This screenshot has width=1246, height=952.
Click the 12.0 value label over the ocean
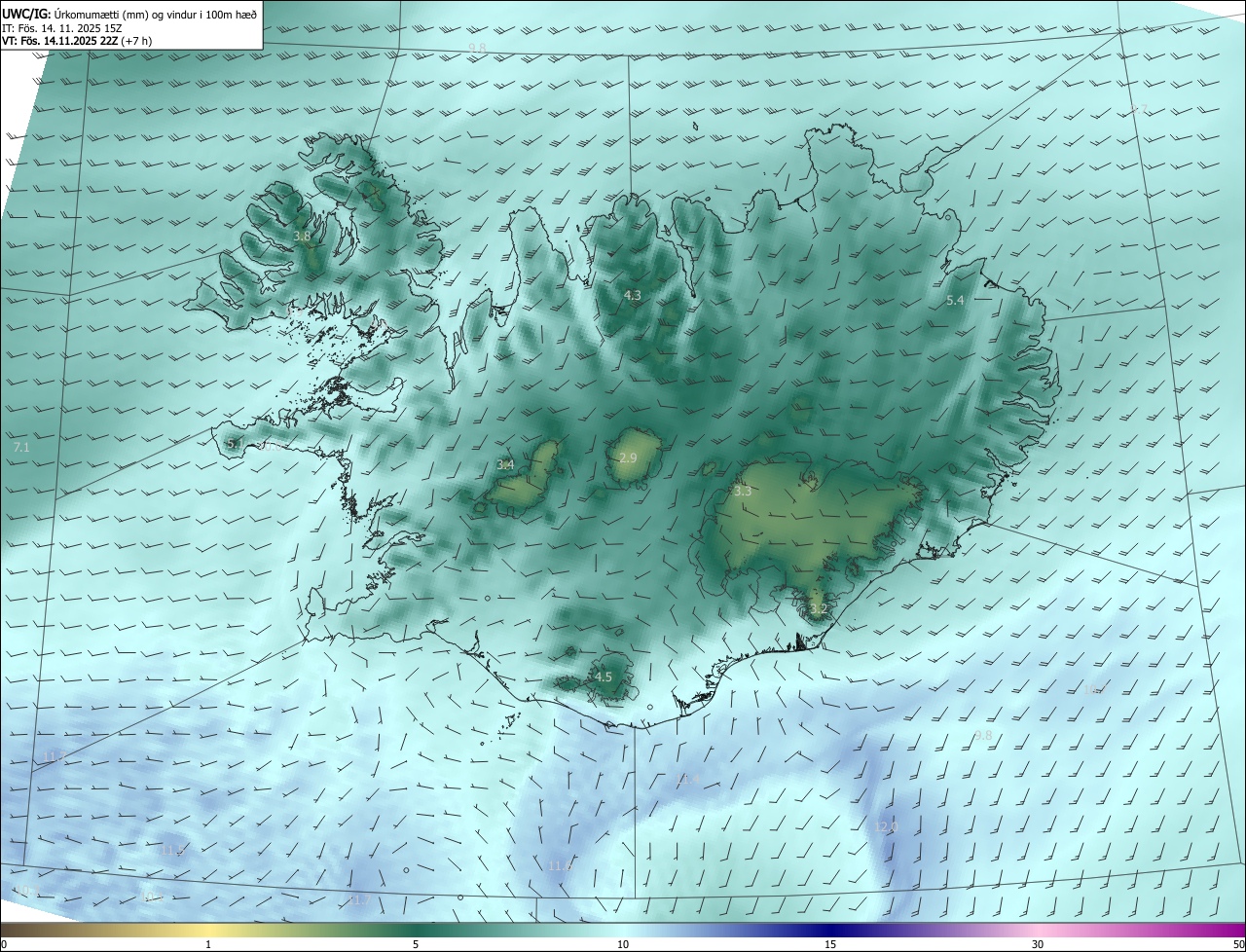[x=887, y=826]
